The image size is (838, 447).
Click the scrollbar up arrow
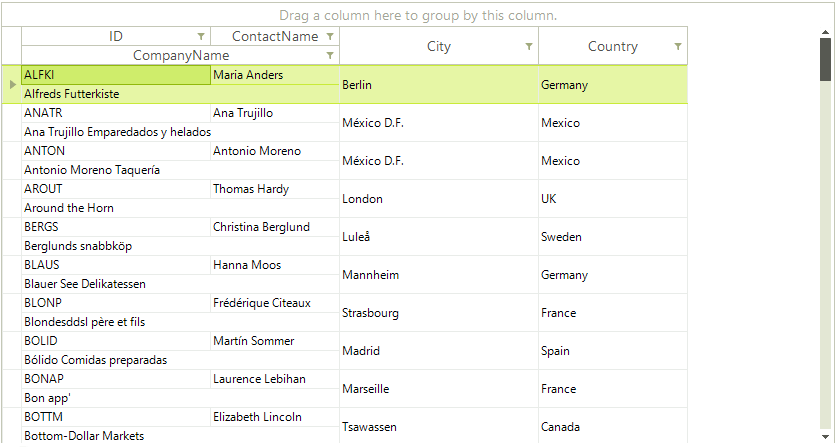tap(826, 33)
